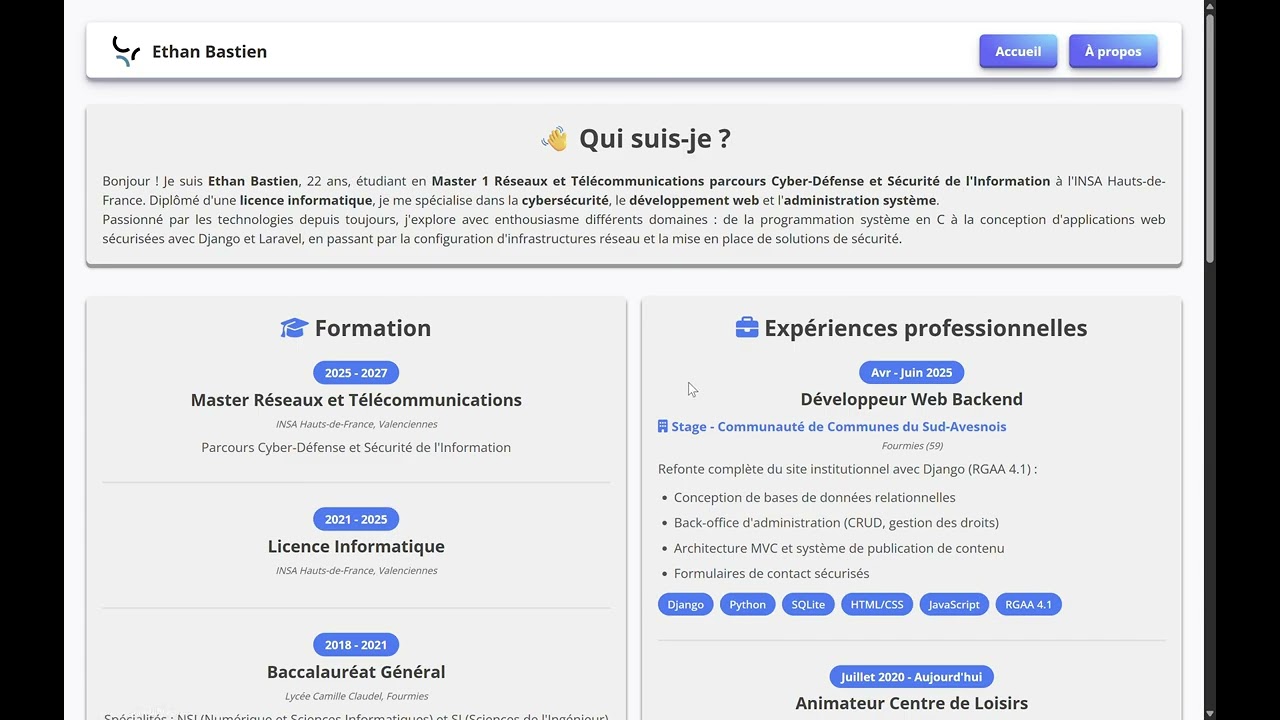This screenshot has width=1280, height=720.
Task: Select the Licence Informatique heading
Action: click(x=356, y=546)
